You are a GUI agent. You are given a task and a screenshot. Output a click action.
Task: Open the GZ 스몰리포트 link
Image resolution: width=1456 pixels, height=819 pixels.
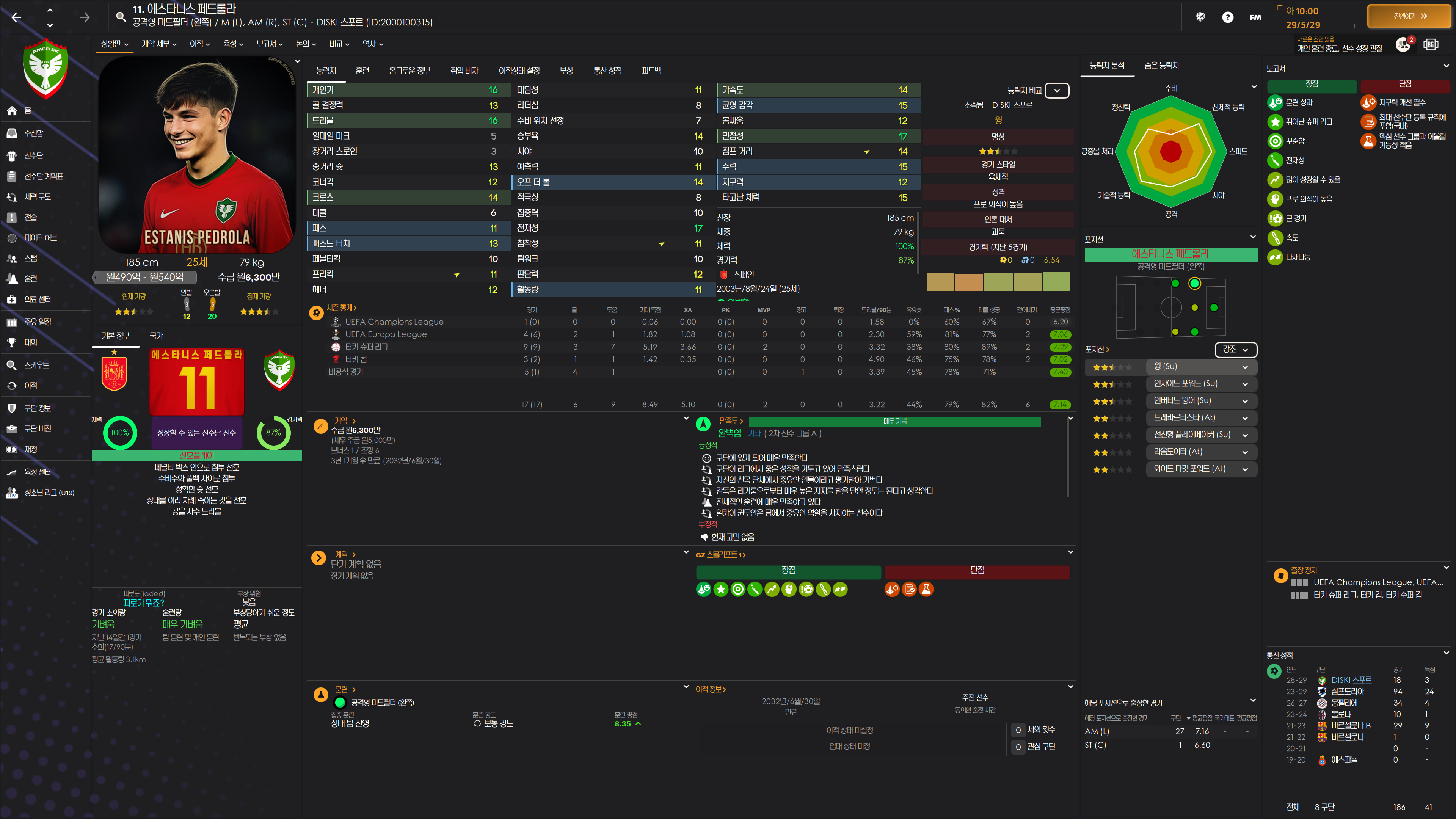click(x=720, y=555)
